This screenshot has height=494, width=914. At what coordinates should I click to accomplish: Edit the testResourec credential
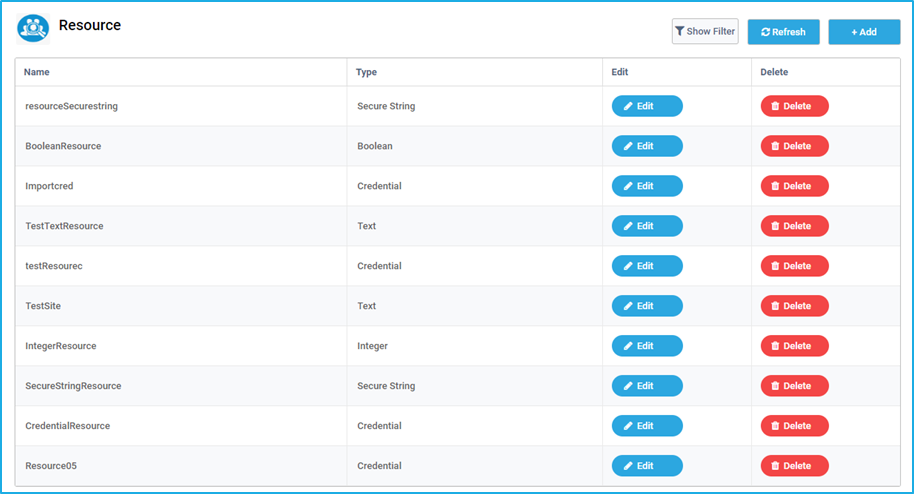pos(647,266)
